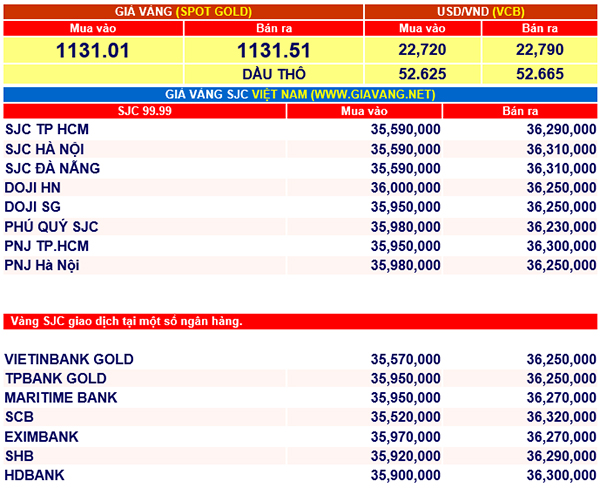Click the DOJI HN row name
600x488 pixels.
point(33,188)
